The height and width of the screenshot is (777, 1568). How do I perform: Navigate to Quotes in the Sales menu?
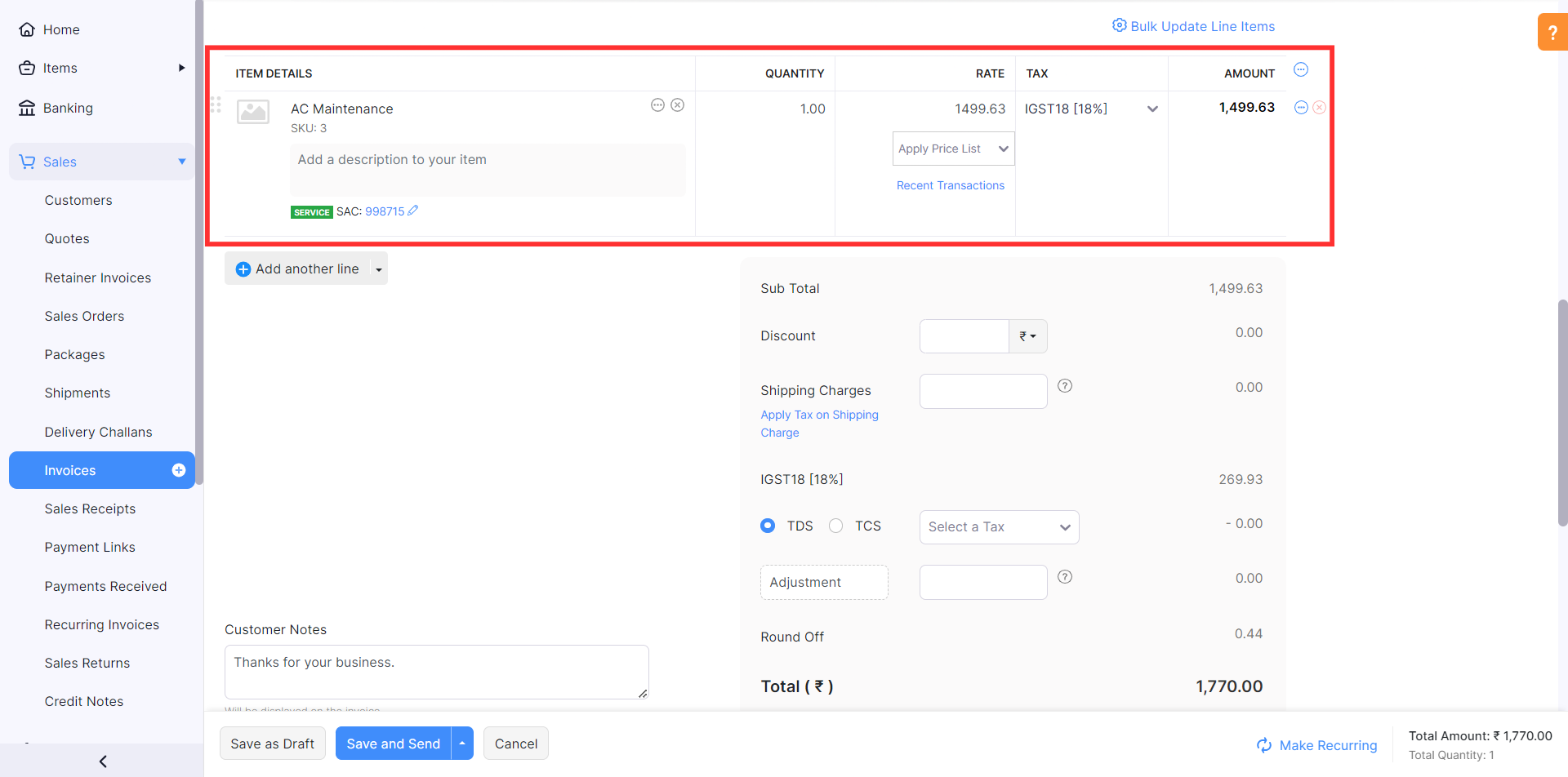66,238
